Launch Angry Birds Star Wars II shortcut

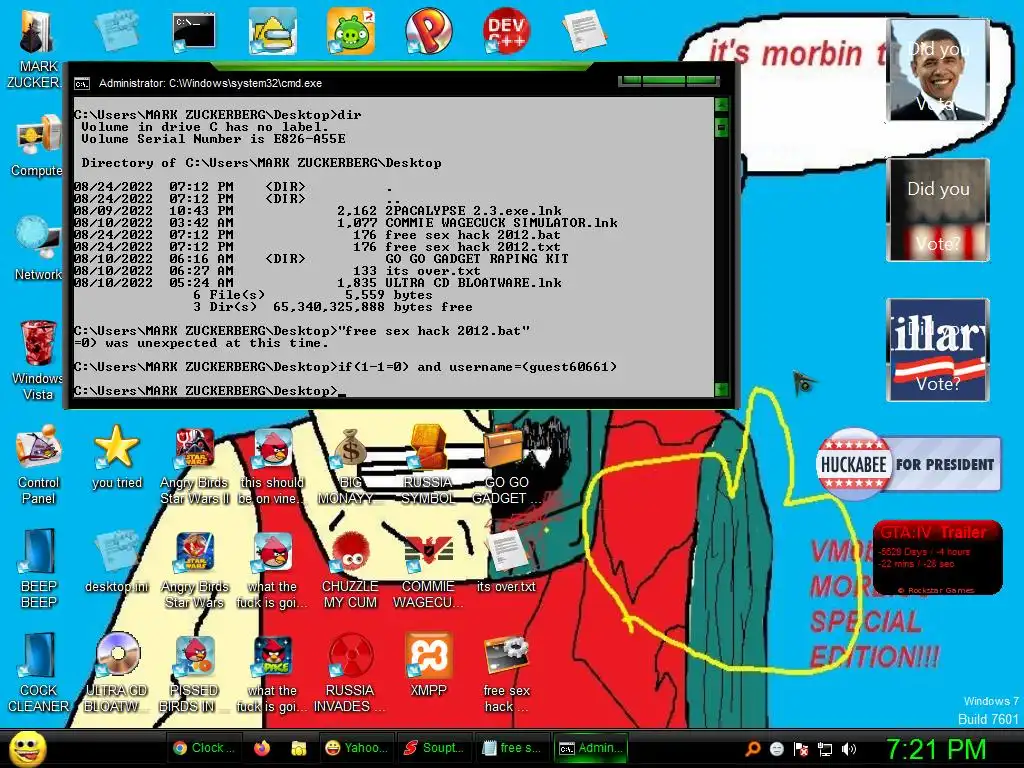pos(195,465)
